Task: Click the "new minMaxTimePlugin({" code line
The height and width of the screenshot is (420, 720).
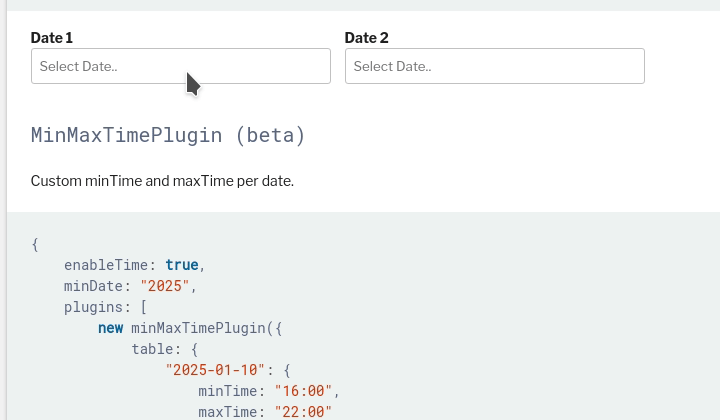Action: tap(190, 328)
